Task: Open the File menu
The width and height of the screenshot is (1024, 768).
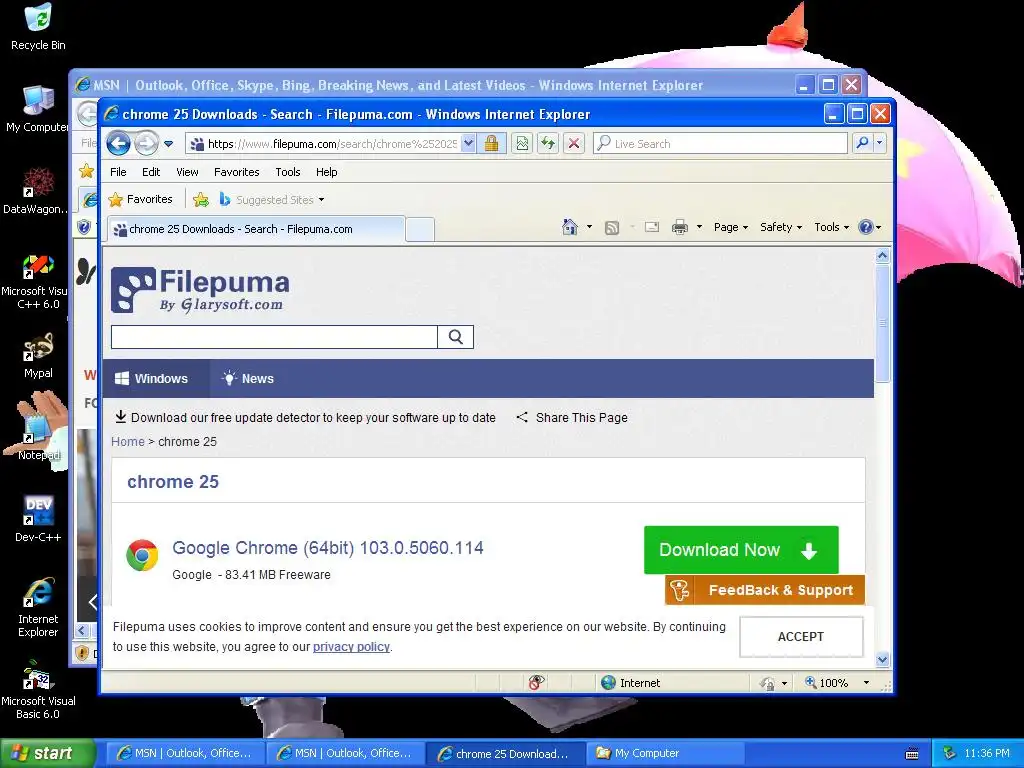Action: 118,172
